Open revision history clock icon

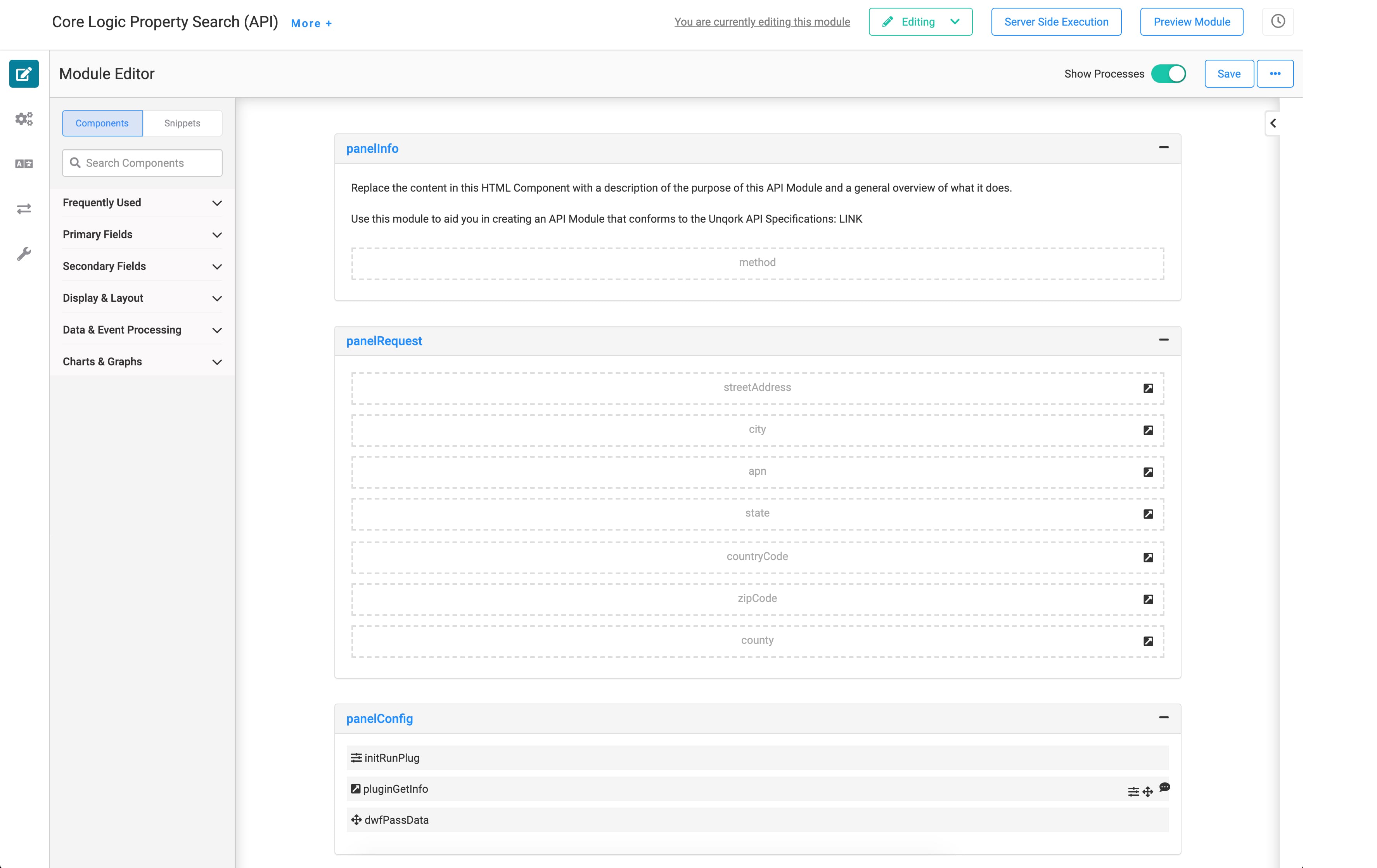[1277, 22]
